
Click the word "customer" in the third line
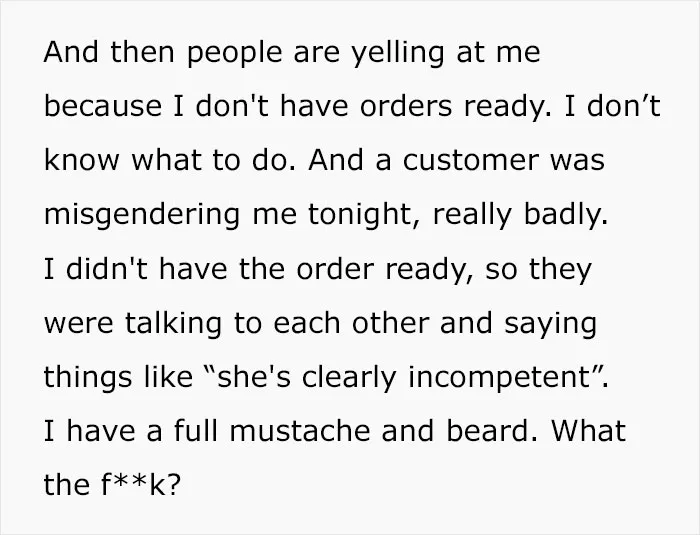click(470, 161)
